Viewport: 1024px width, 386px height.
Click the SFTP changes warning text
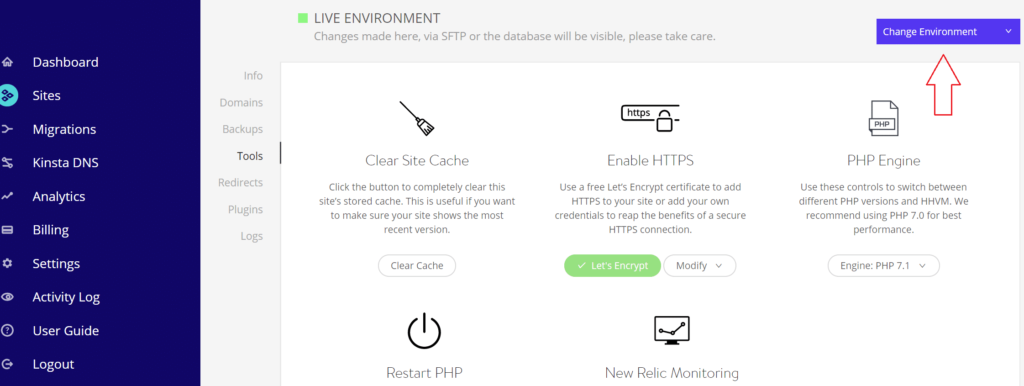pyautogui.click(x=515, y=37)
